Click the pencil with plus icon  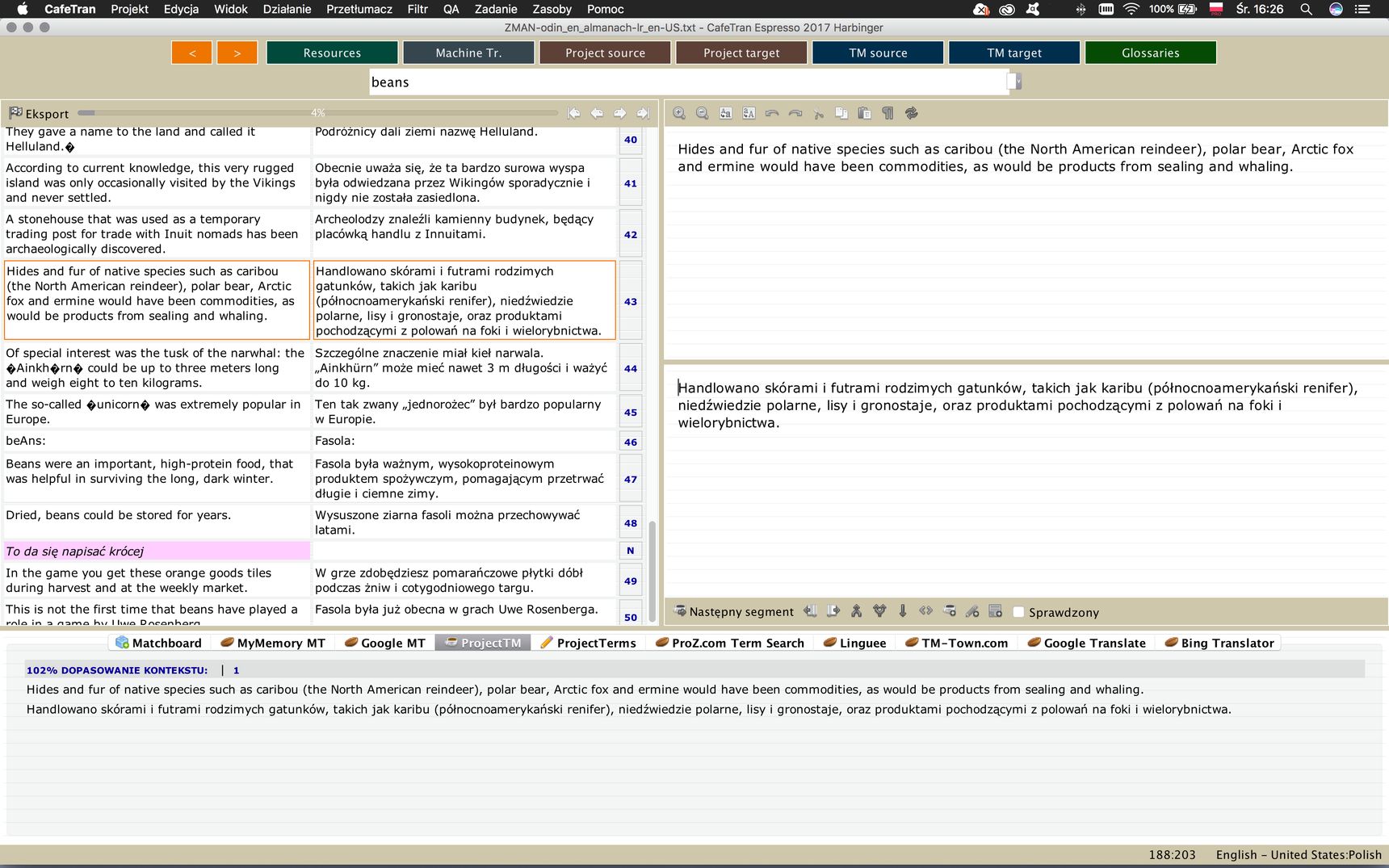pos(972,611)
